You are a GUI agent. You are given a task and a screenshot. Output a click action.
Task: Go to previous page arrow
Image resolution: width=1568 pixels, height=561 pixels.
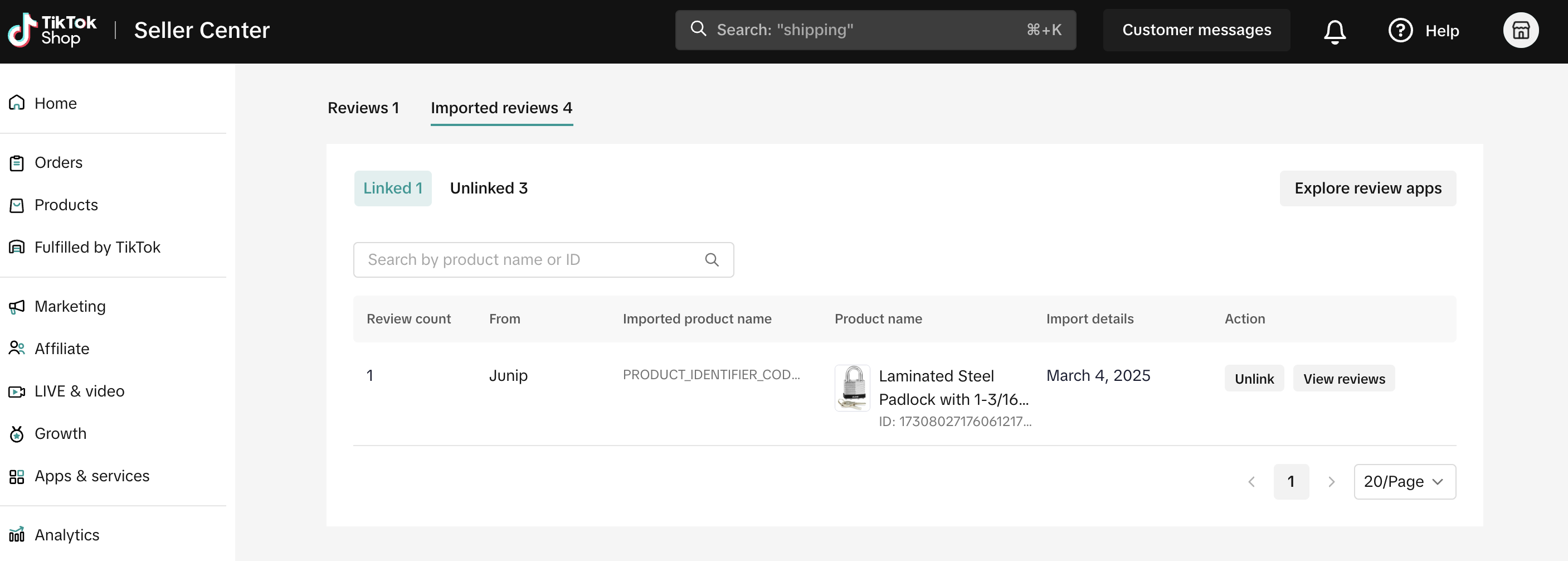click(1251, 482)
